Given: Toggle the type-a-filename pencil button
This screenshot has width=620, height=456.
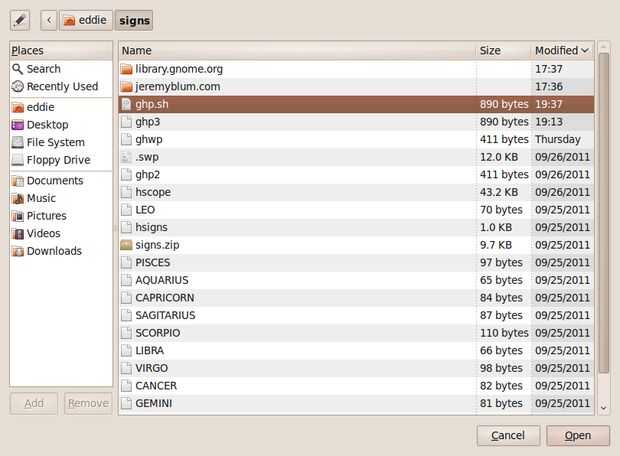Looking at the screenshot, I should (20, 20).
